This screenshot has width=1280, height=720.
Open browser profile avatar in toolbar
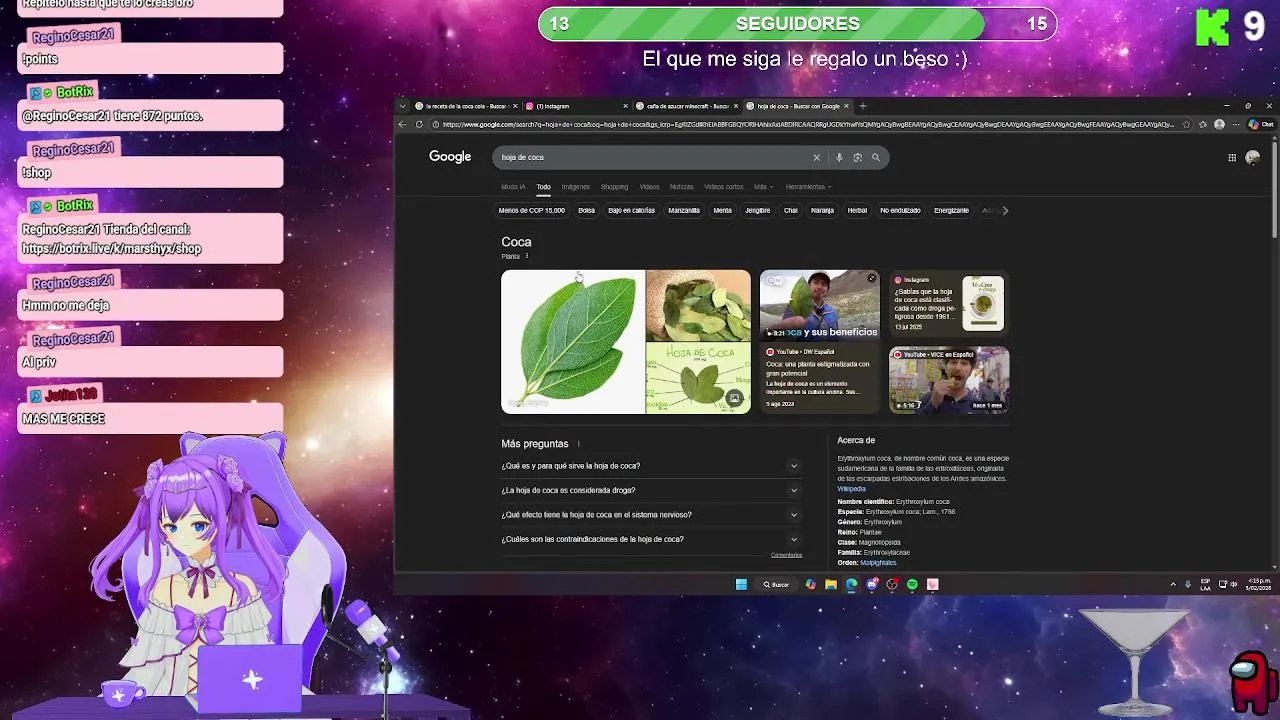(1219, 124)
